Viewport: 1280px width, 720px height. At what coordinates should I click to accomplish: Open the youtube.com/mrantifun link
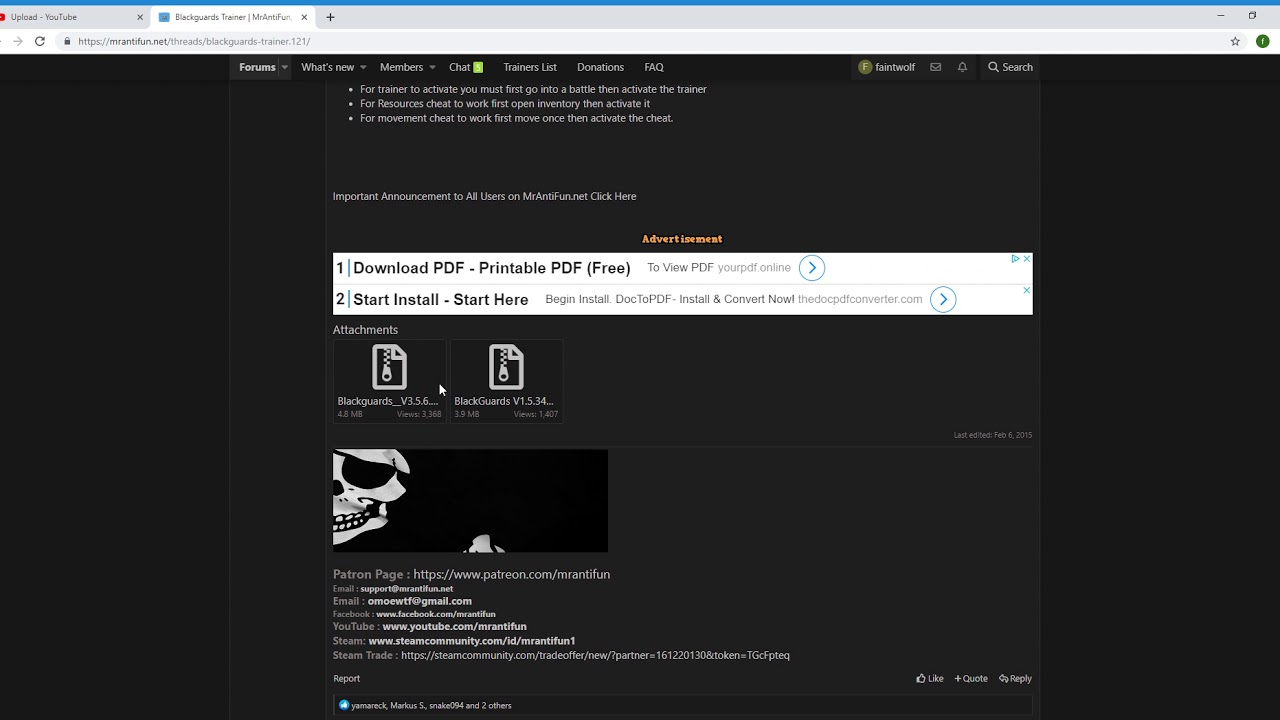454,627
